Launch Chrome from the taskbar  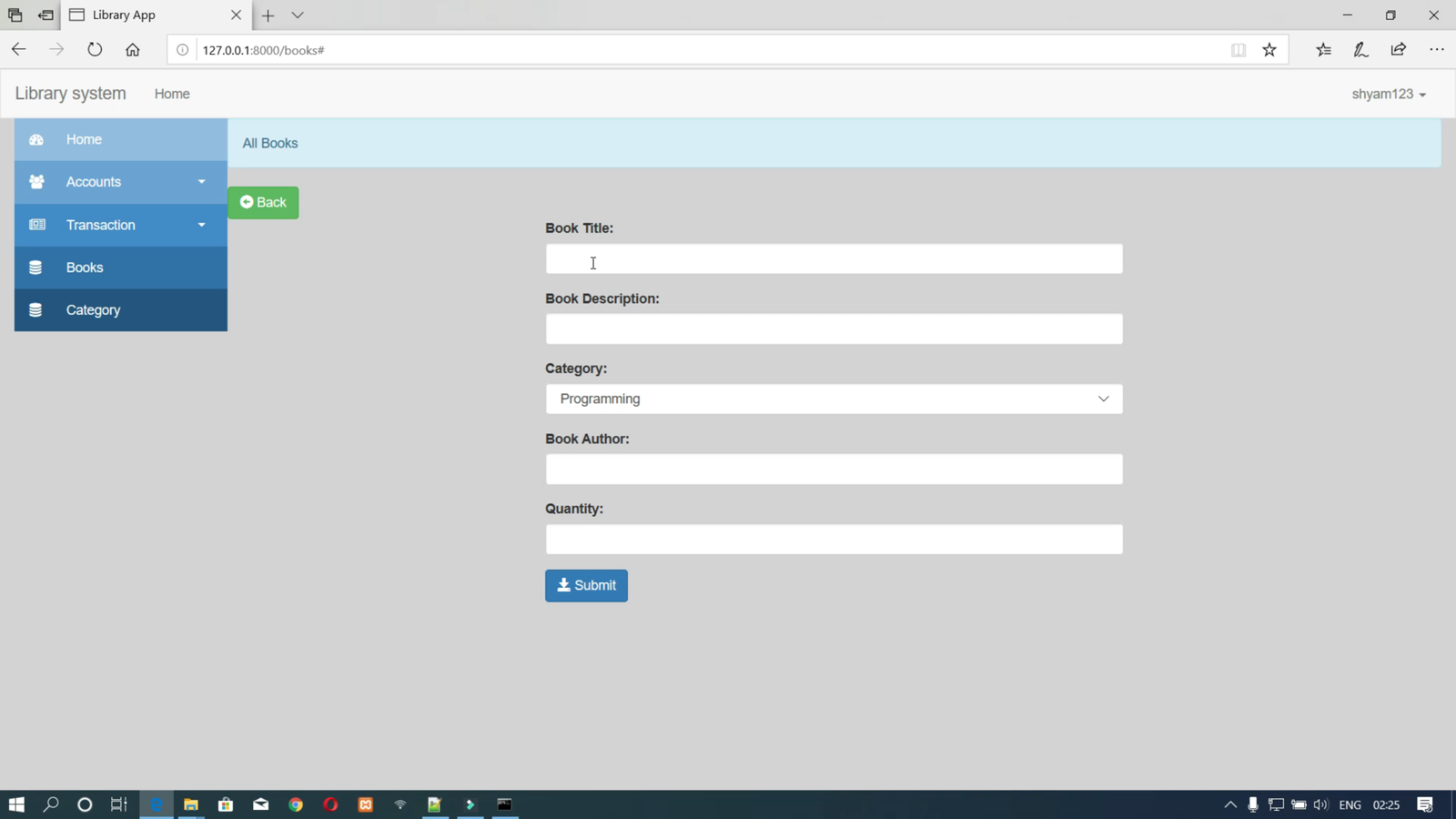(296, 804)
